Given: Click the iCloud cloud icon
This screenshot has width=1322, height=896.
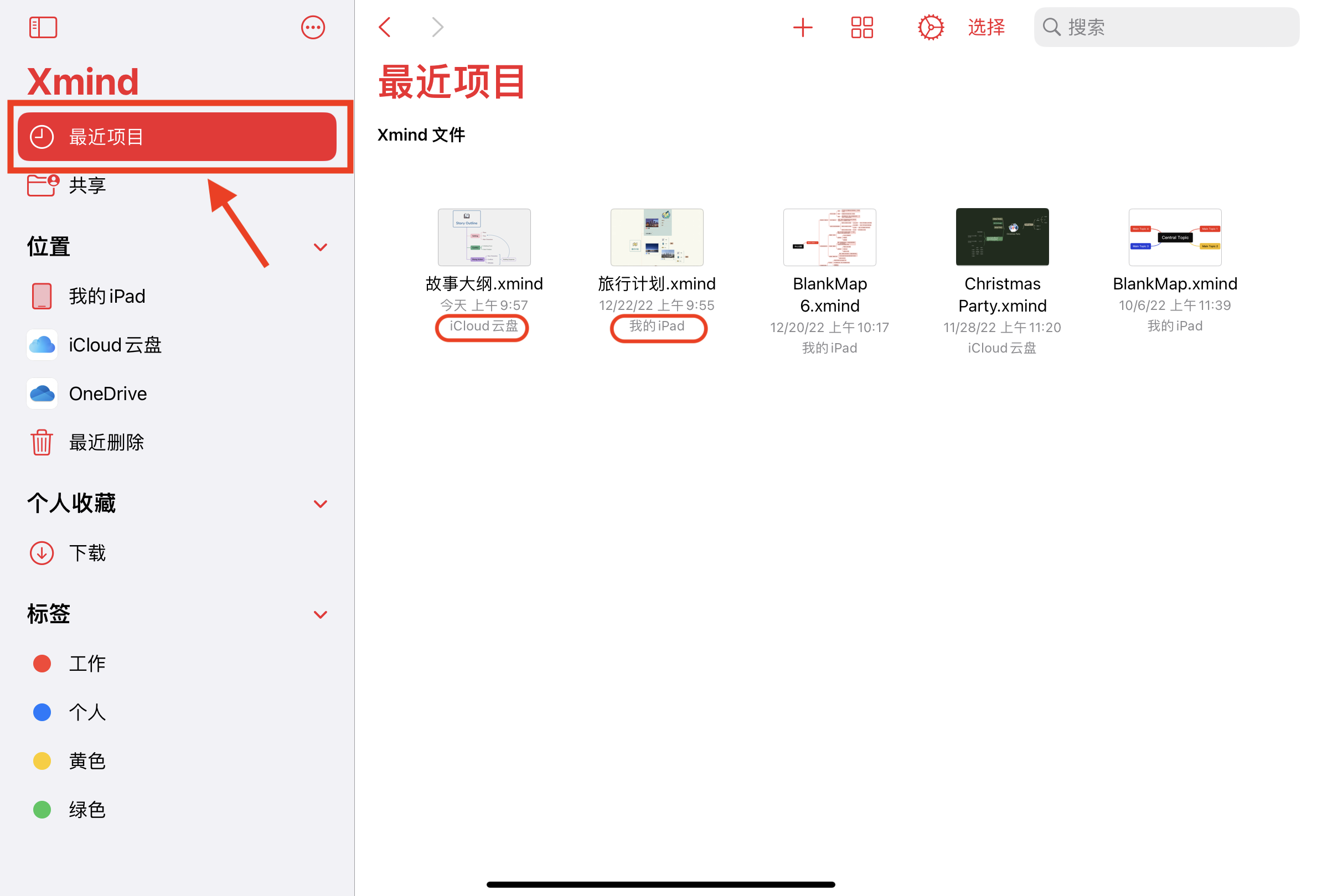Looking at the screenshot, I should (x=42, y=345).
